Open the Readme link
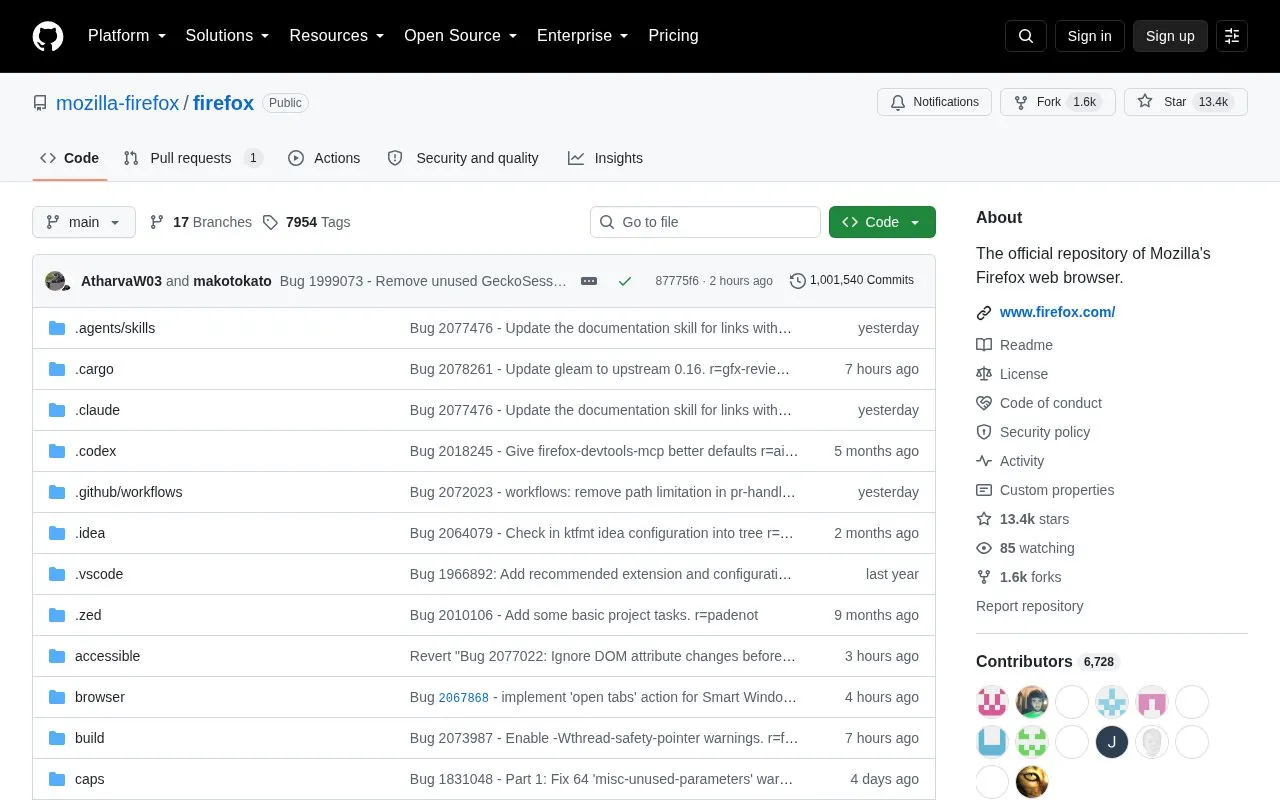The image size is (1280, 800). pos(1014,345)
